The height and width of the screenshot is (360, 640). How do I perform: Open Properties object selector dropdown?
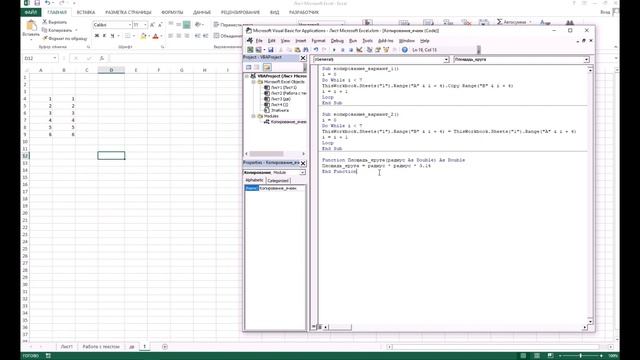302,173
